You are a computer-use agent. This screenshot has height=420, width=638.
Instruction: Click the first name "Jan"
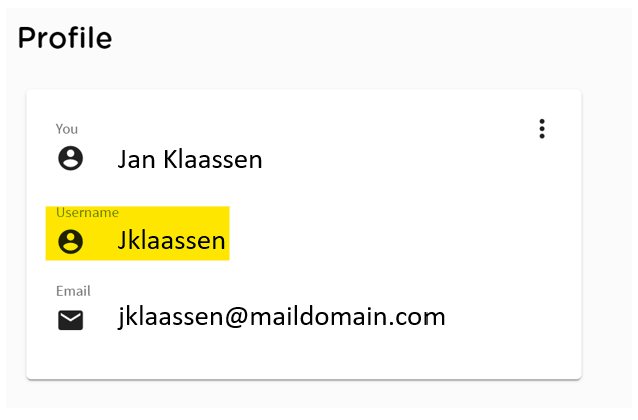(x=136, y=159)
